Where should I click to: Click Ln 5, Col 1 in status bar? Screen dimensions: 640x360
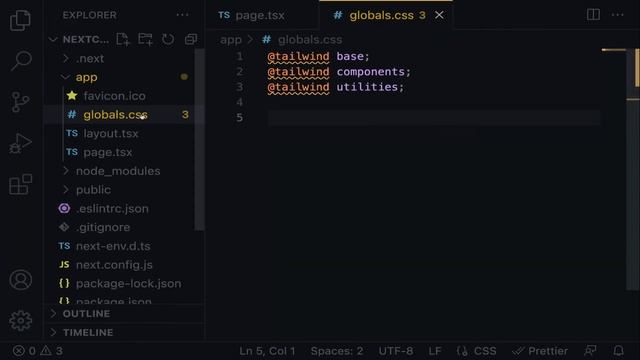(x=267, y=351)
